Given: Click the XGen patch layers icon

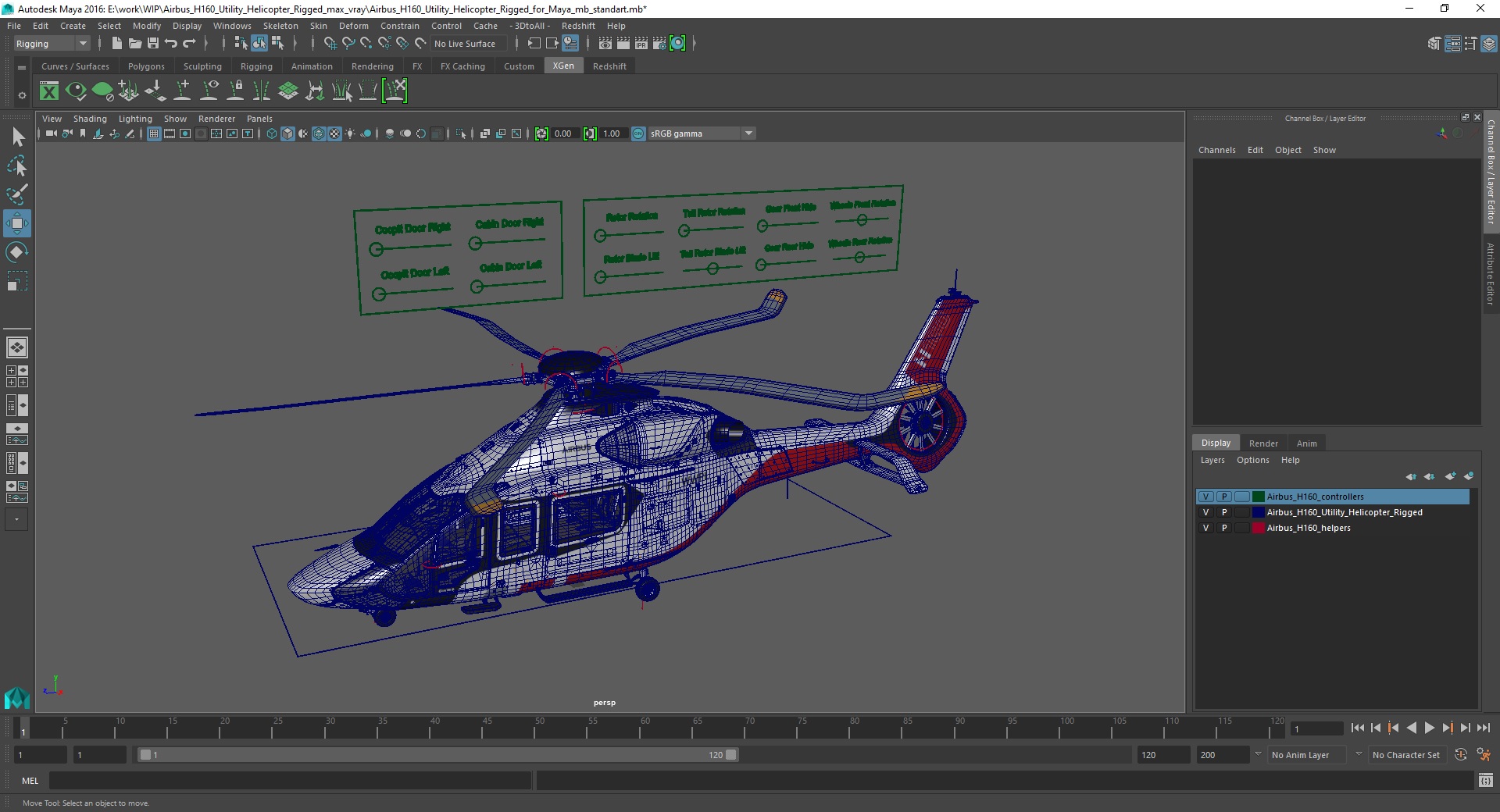Looking at the screenshot, I should 288,91.
